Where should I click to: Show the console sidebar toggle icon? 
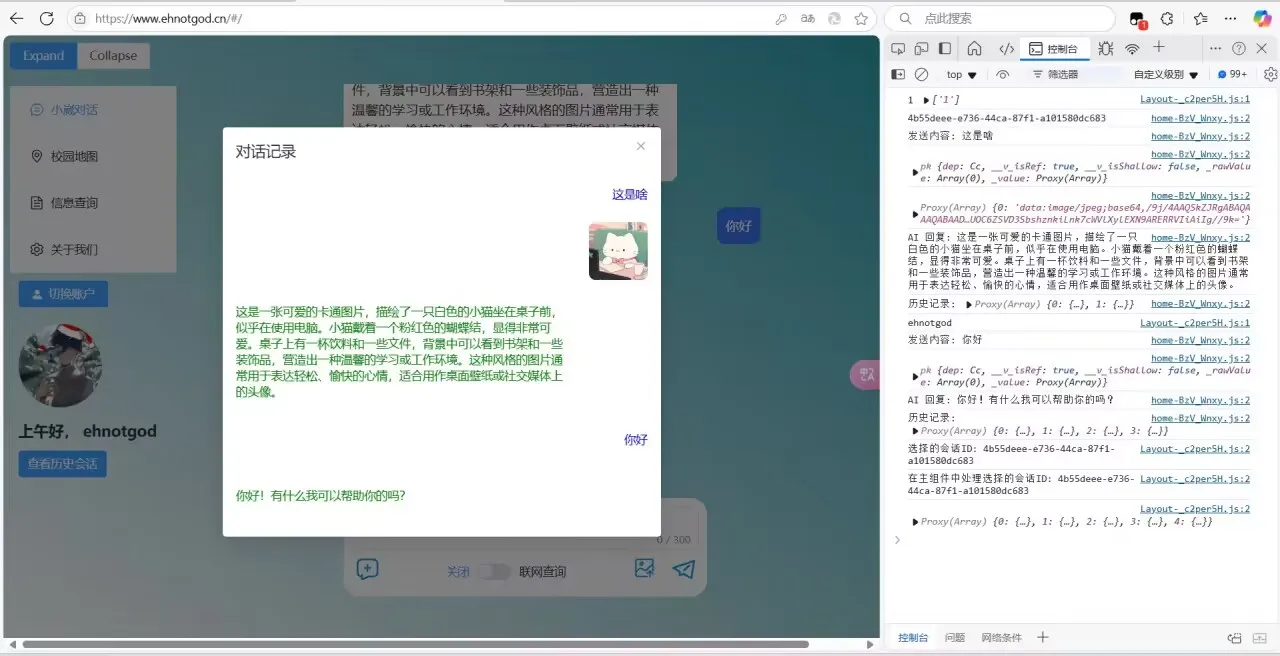tap(898, 75)
